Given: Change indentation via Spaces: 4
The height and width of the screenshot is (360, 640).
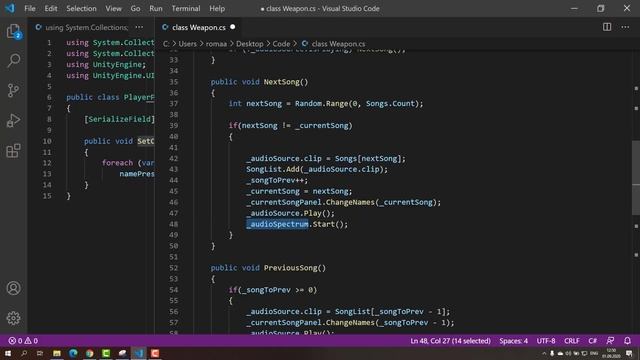Looking at the screenshot, I should [x=513, y=340].
